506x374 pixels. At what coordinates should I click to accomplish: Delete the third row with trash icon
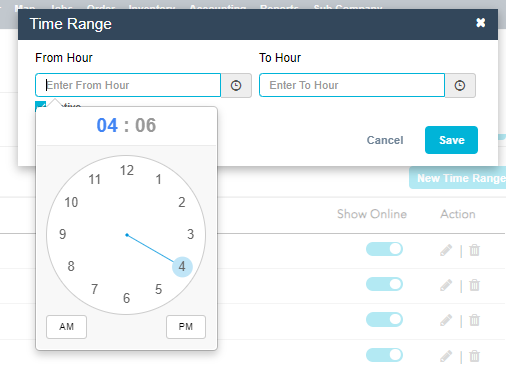474,320
